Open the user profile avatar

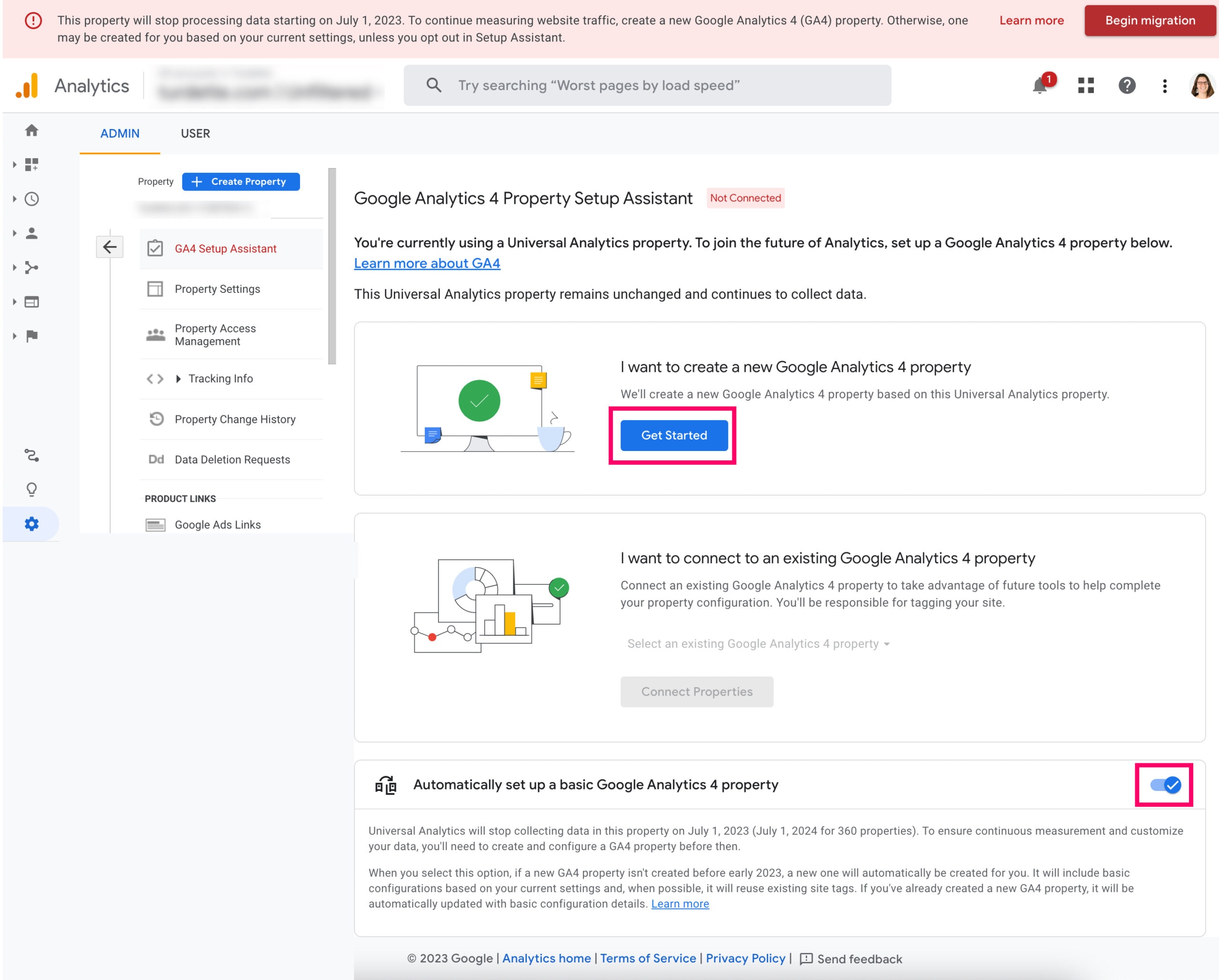pyautogui.click(x=1202, y=86)
